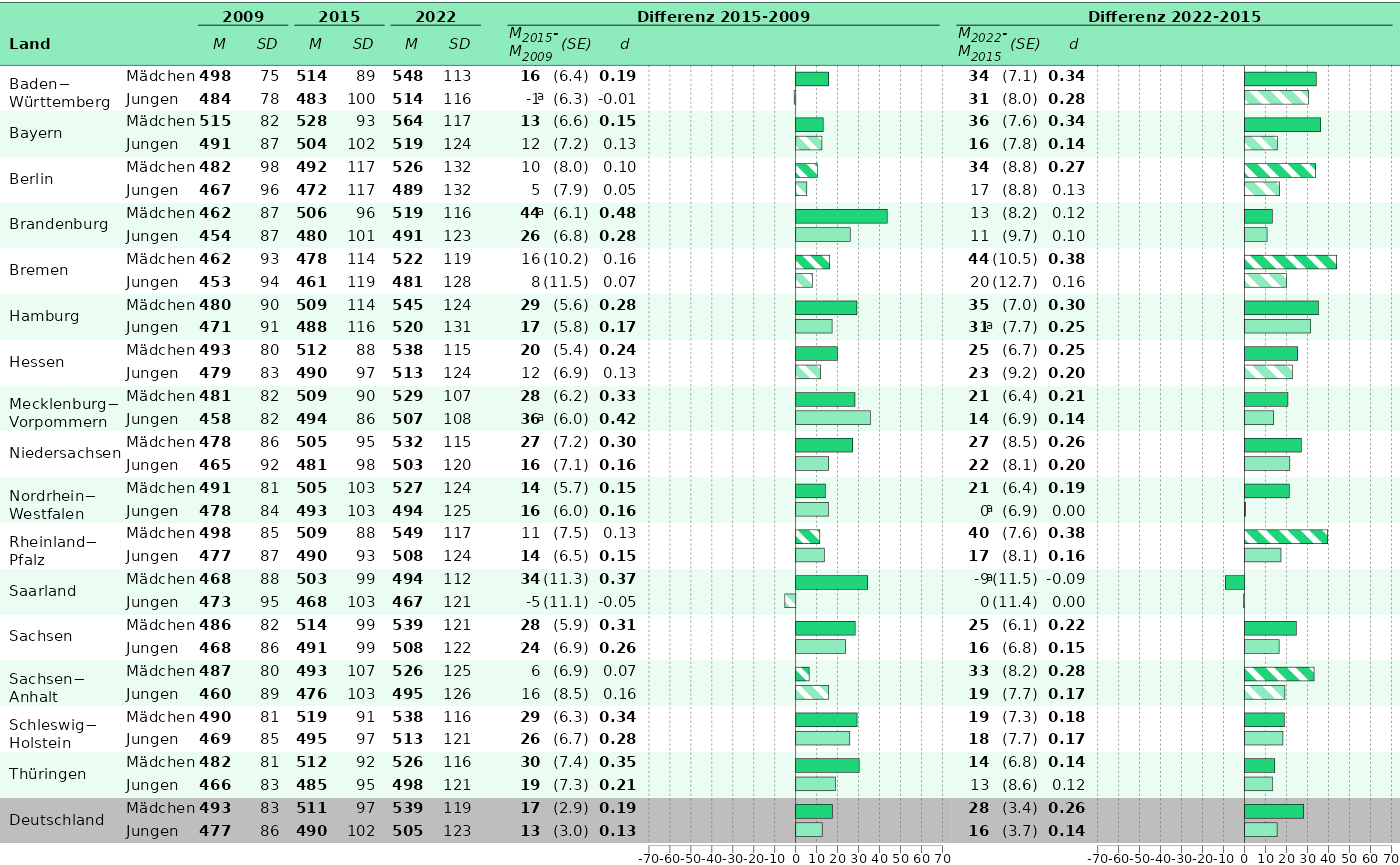Click Saarland Mädchen standard error (11.5)
This screenshot has width=1400, height=865.
1016,579
